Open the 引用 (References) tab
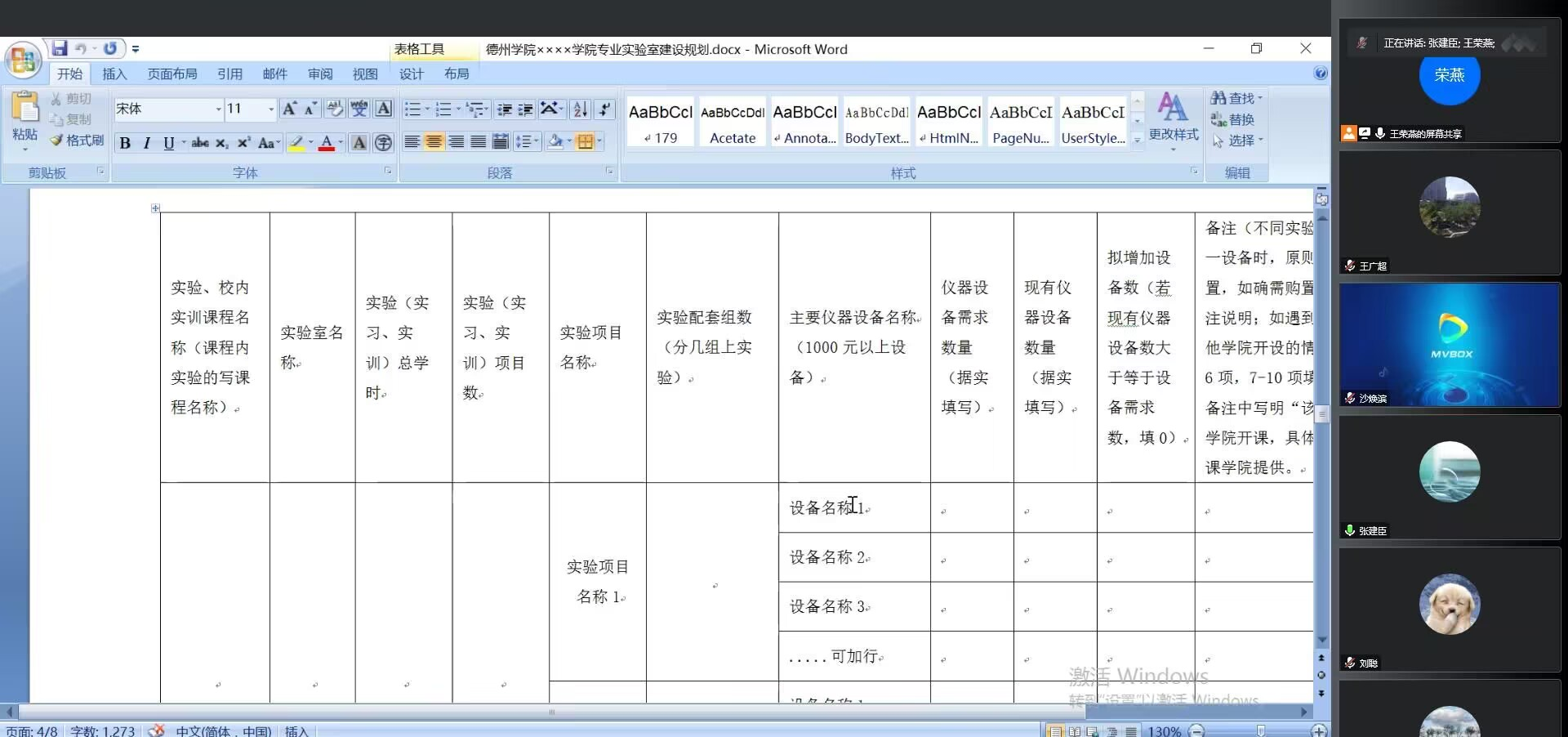This screenshot has height=737, width=1568. point(229,74)
